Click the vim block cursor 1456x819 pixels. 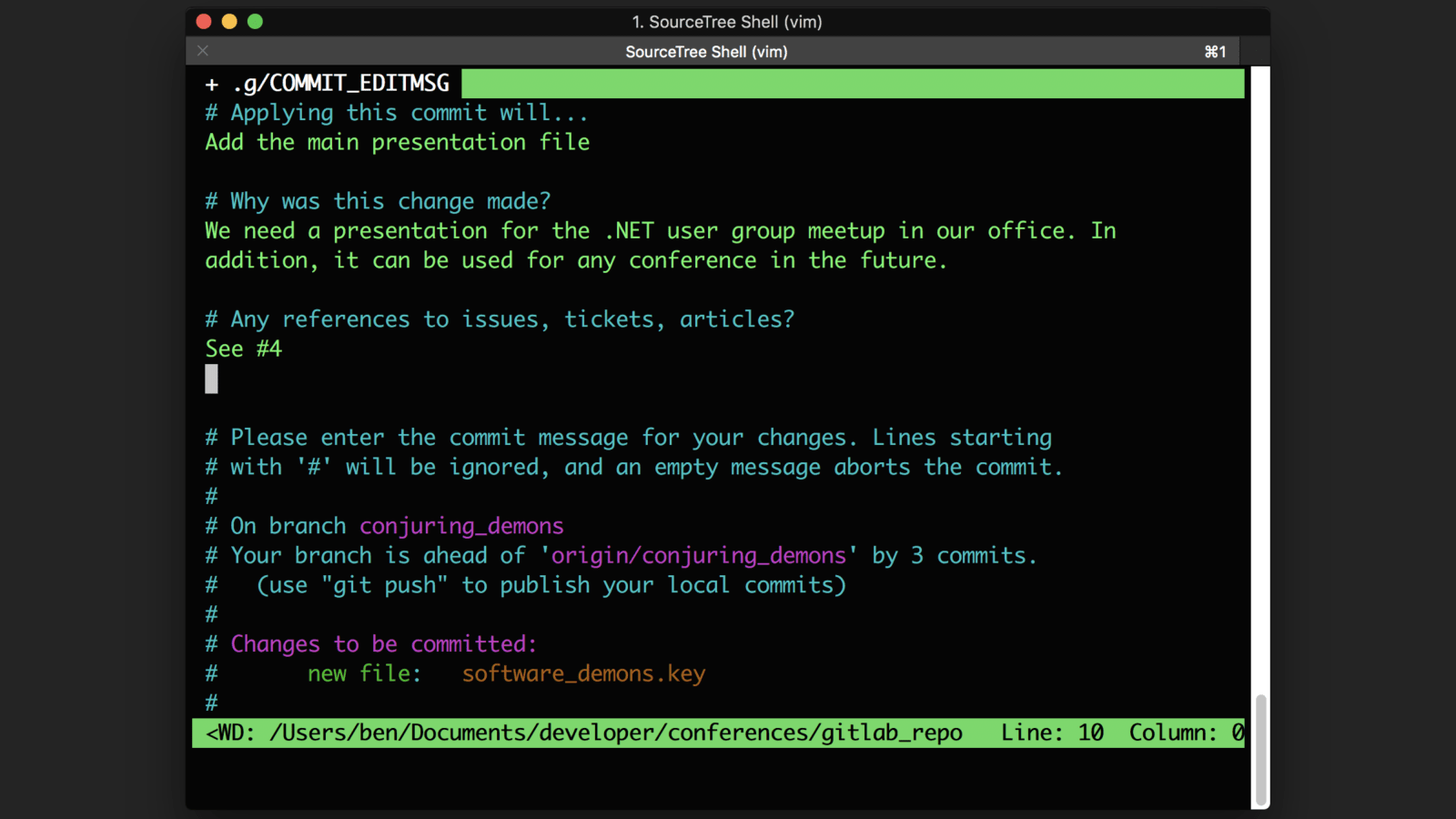pyautogui.click(x=211, y=379)
